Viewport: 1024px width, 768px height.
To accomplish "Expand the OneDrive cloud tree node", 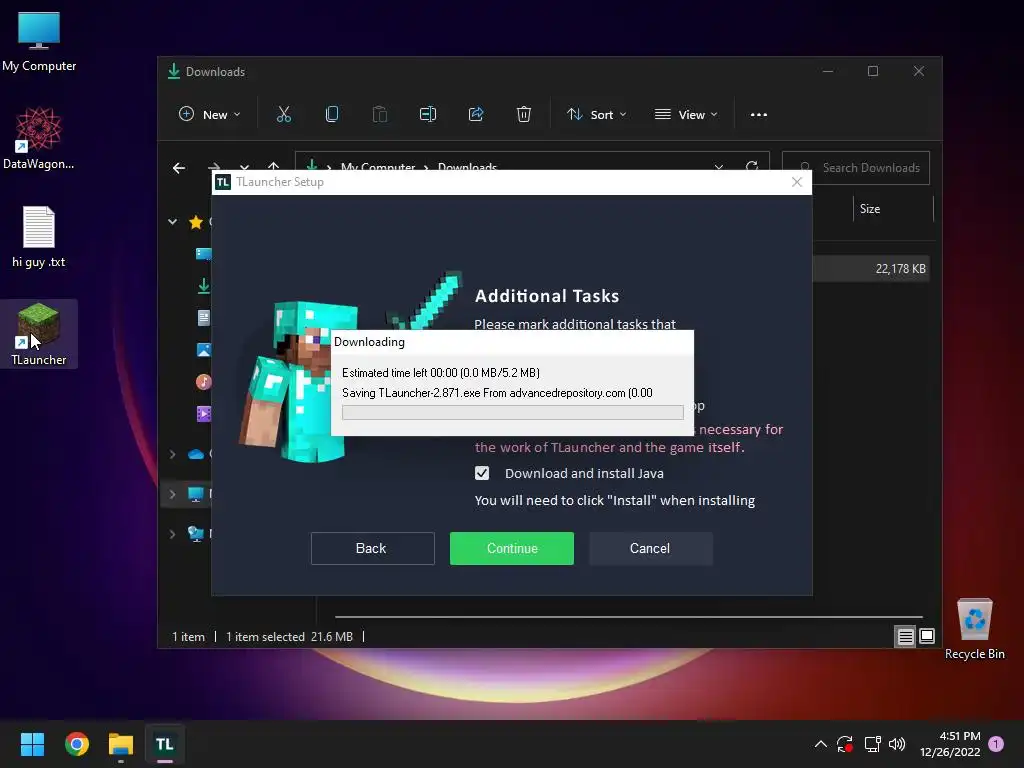I will [172, 454].
